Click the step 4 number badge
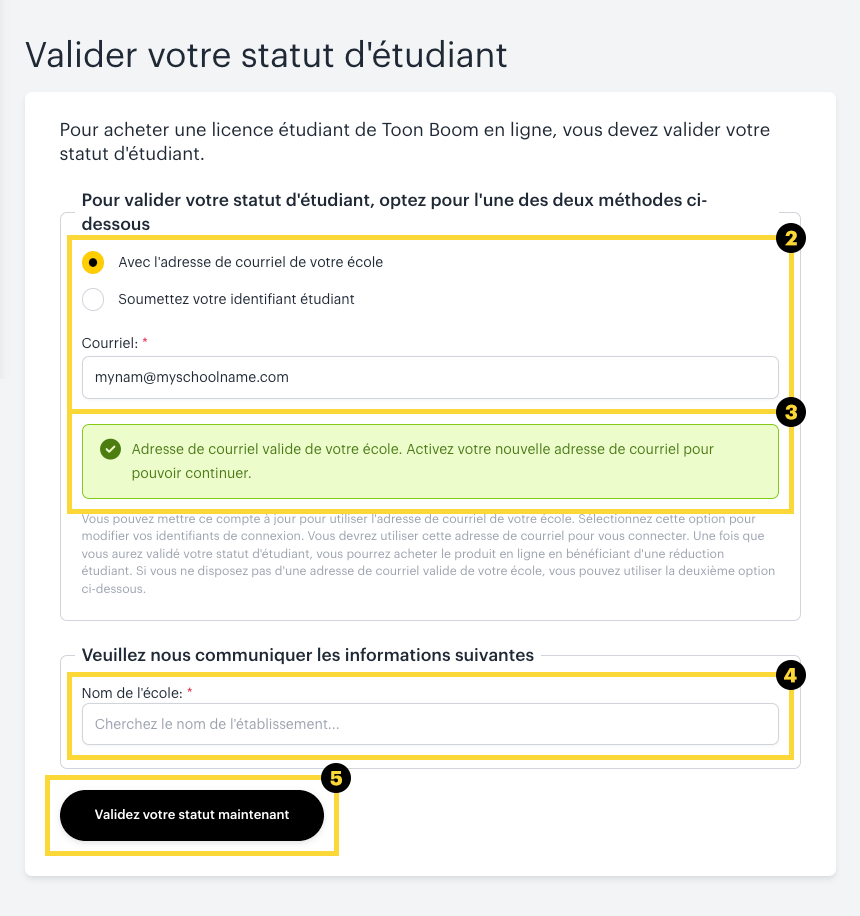Image resolution: width=860 pixels, height=916 pixels. (790, 676)
